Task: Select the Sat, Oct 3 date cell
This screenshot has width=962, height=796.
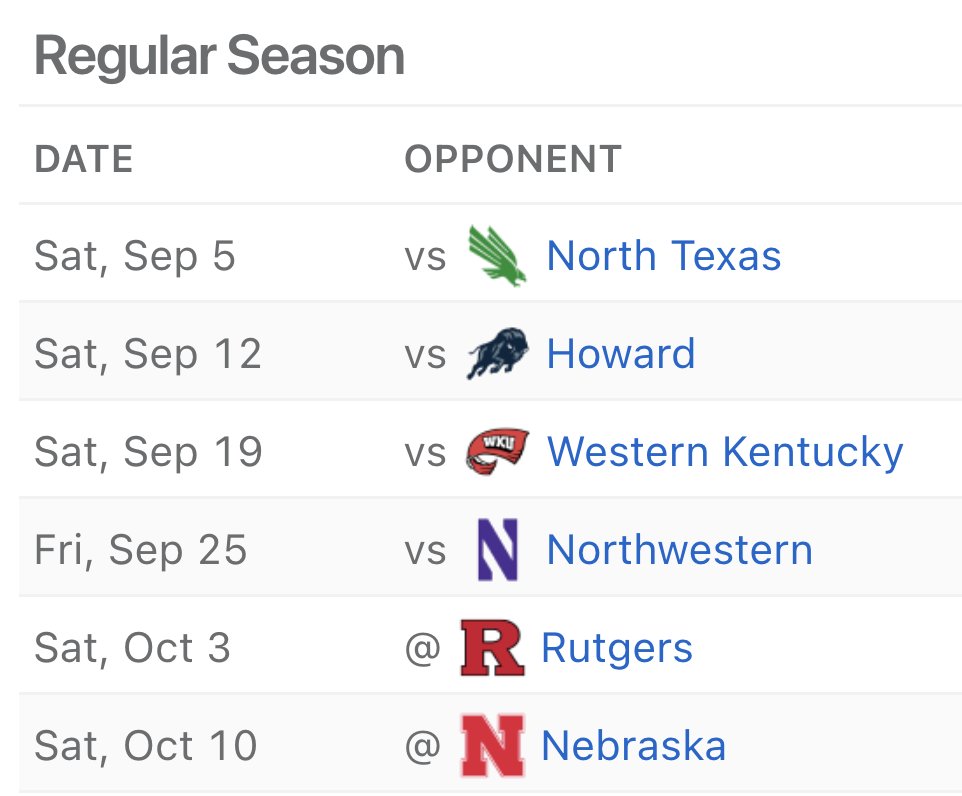Action: click(133, 648)
